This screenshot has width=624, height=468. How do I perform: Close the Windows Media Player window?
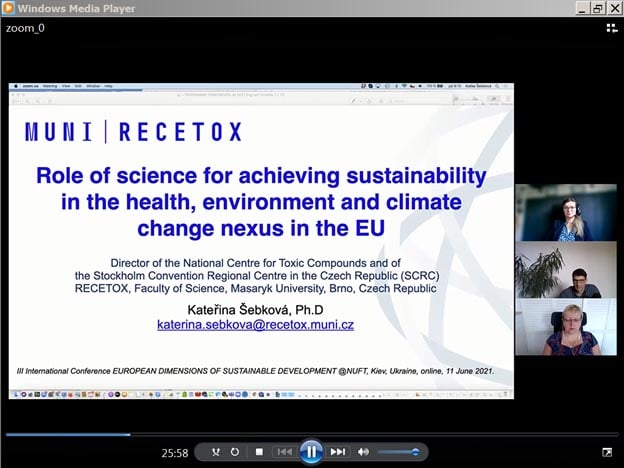(614, 8)
